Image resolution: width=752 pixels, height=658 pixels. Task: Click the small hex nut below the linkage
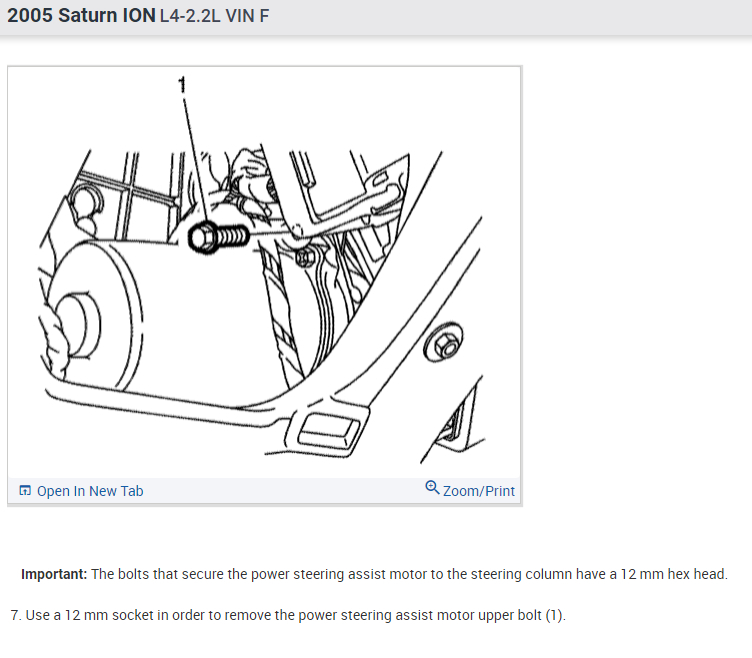[x=305, y=258]
